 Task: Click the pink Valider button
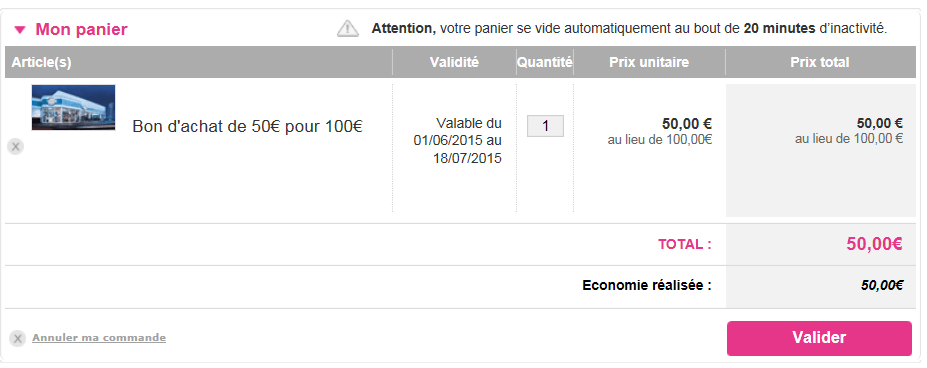[x=819, y=338]
